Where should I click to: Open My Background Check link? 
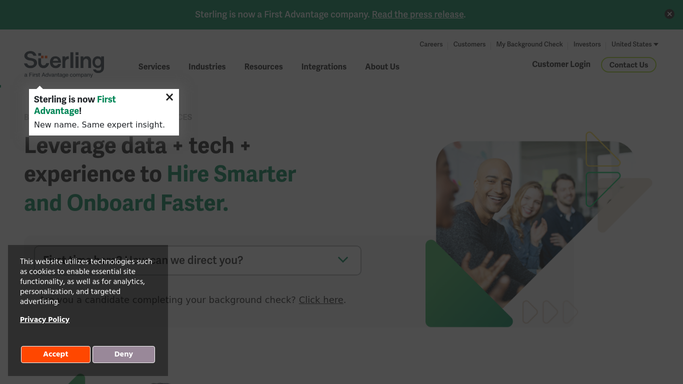pyautogui.click(x=529, y=44)
